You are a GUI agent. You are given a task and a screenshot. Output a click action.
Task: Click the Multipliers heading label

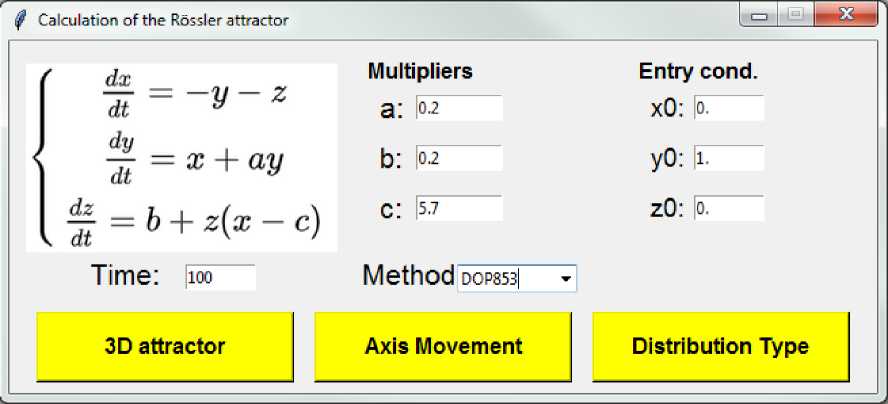[x=420, y=71]
